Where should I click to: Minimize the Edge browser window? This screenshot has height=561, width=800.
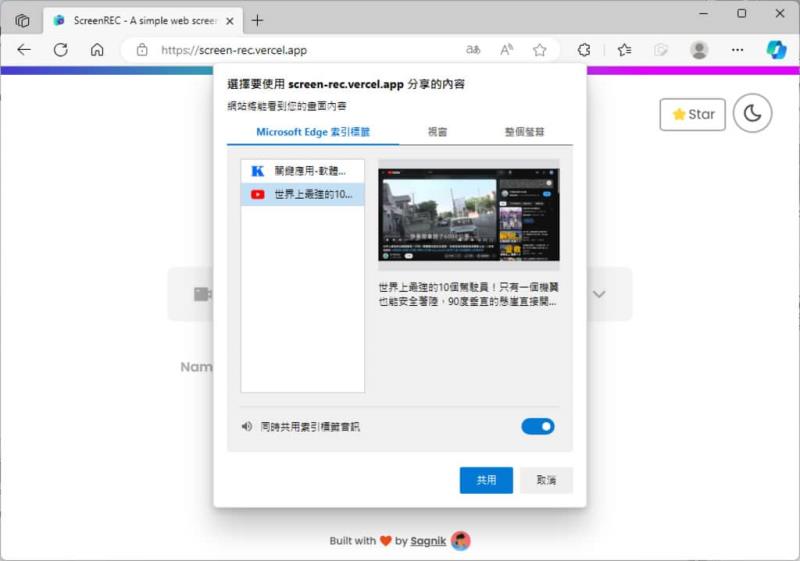704,14
